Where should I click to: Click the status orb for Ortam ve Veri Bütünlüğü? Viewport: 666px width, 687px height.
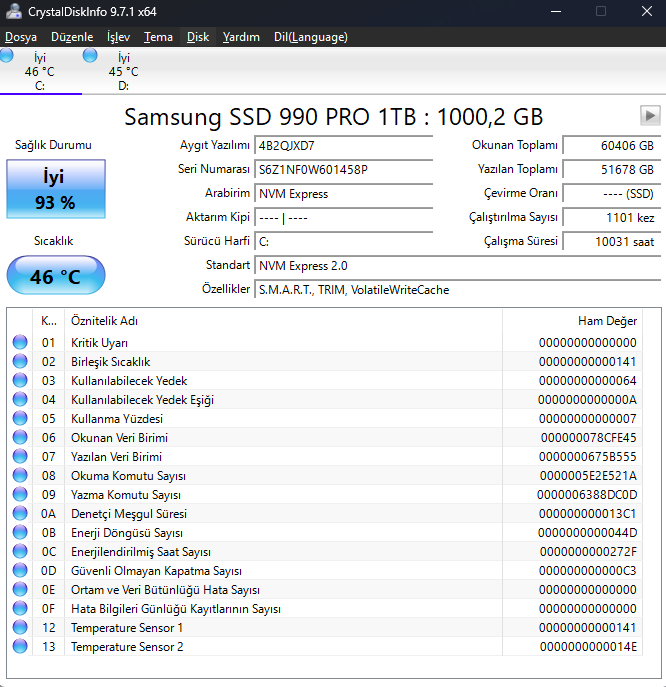(x=20, y=589)
